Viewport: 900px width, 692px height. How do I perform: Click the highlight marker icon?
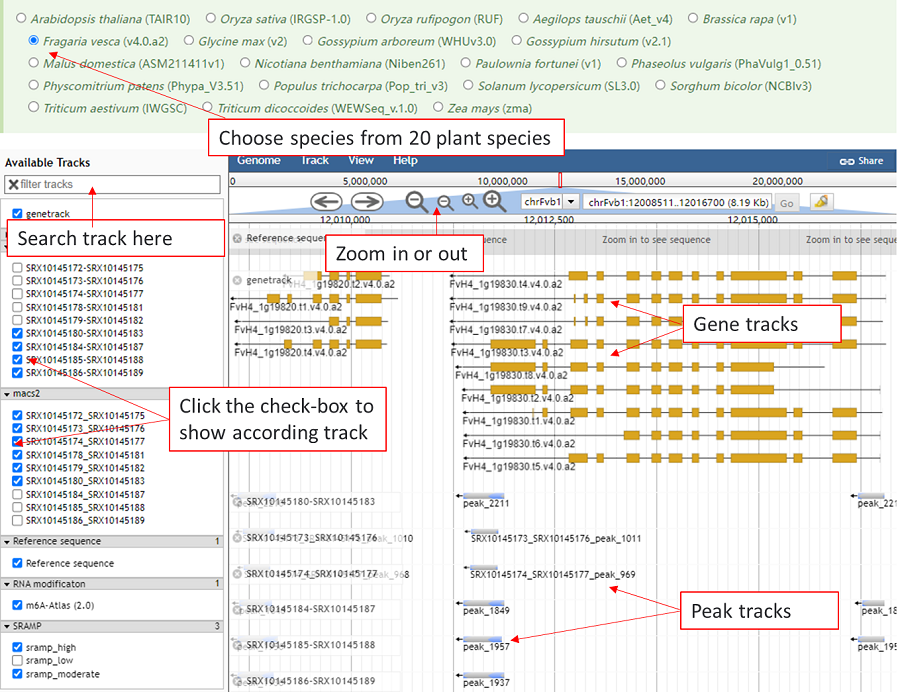(821, 202)
